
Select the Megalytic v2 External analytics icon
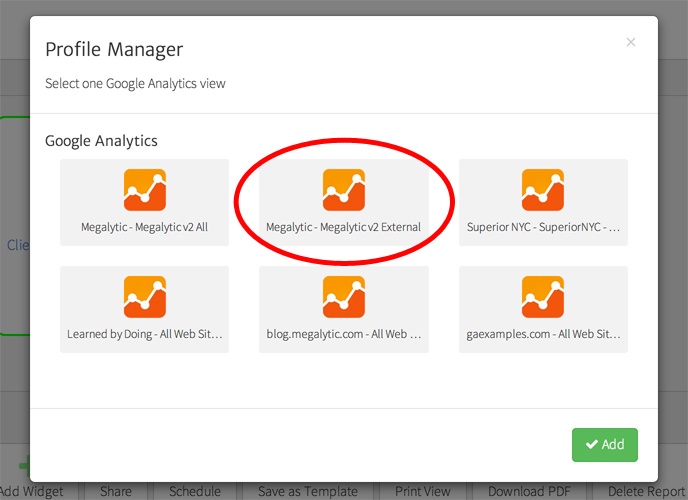(x=344, y=190)
